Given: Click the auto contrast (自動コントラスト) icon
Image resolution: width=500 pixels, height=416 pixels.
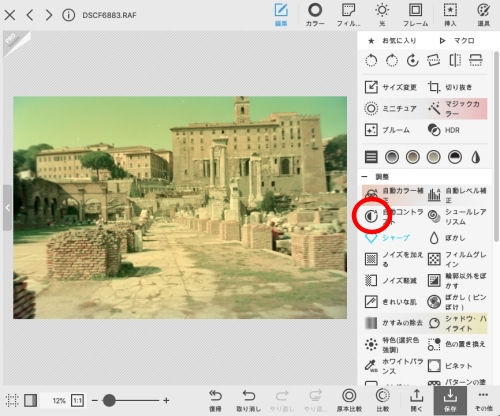Looking at the screenshot, I should click(x=371, y=216).
